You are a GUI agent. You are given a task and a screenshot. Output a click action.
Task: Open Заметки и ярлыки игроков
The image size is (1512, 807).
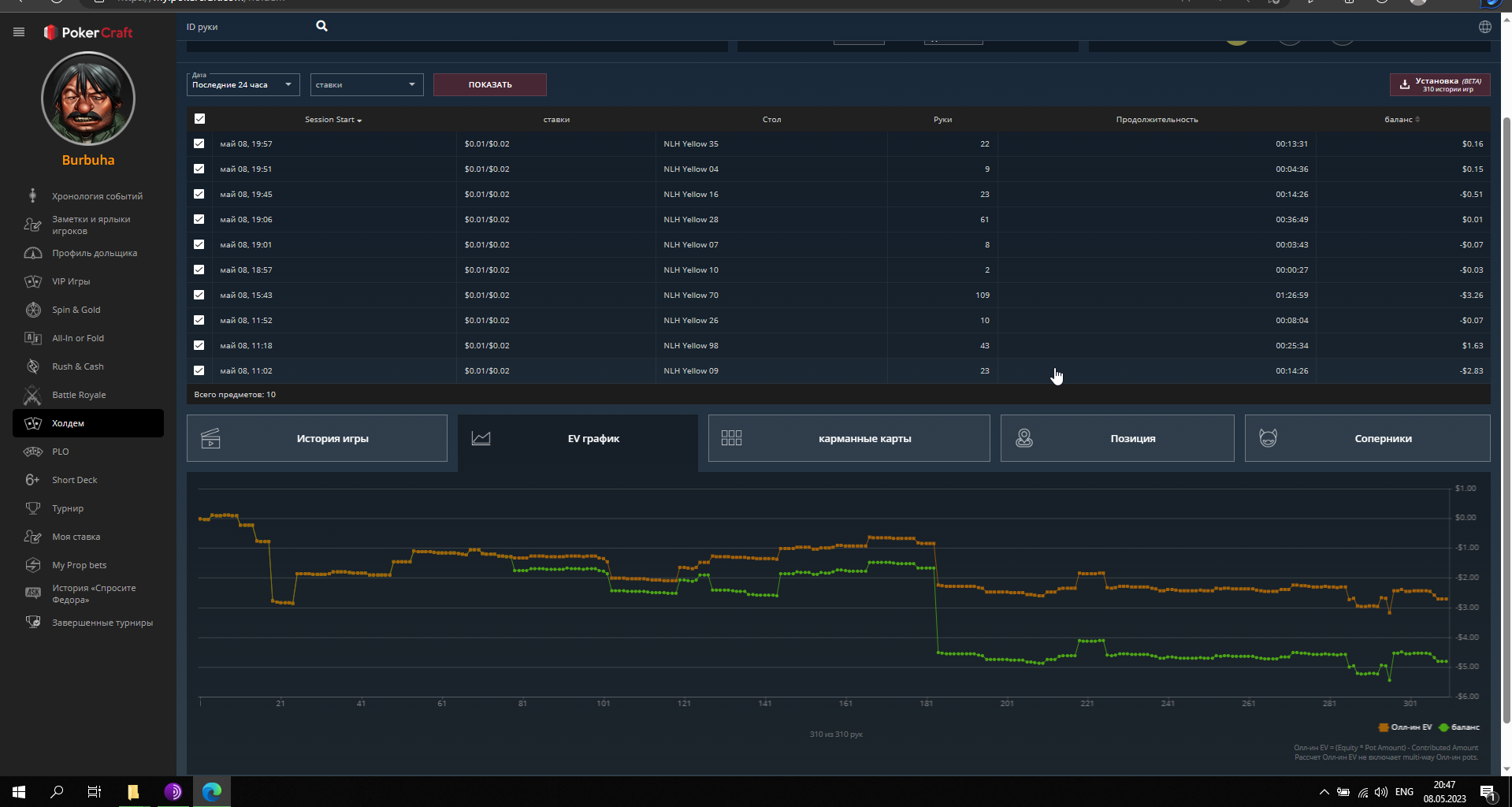coord(88,225)
